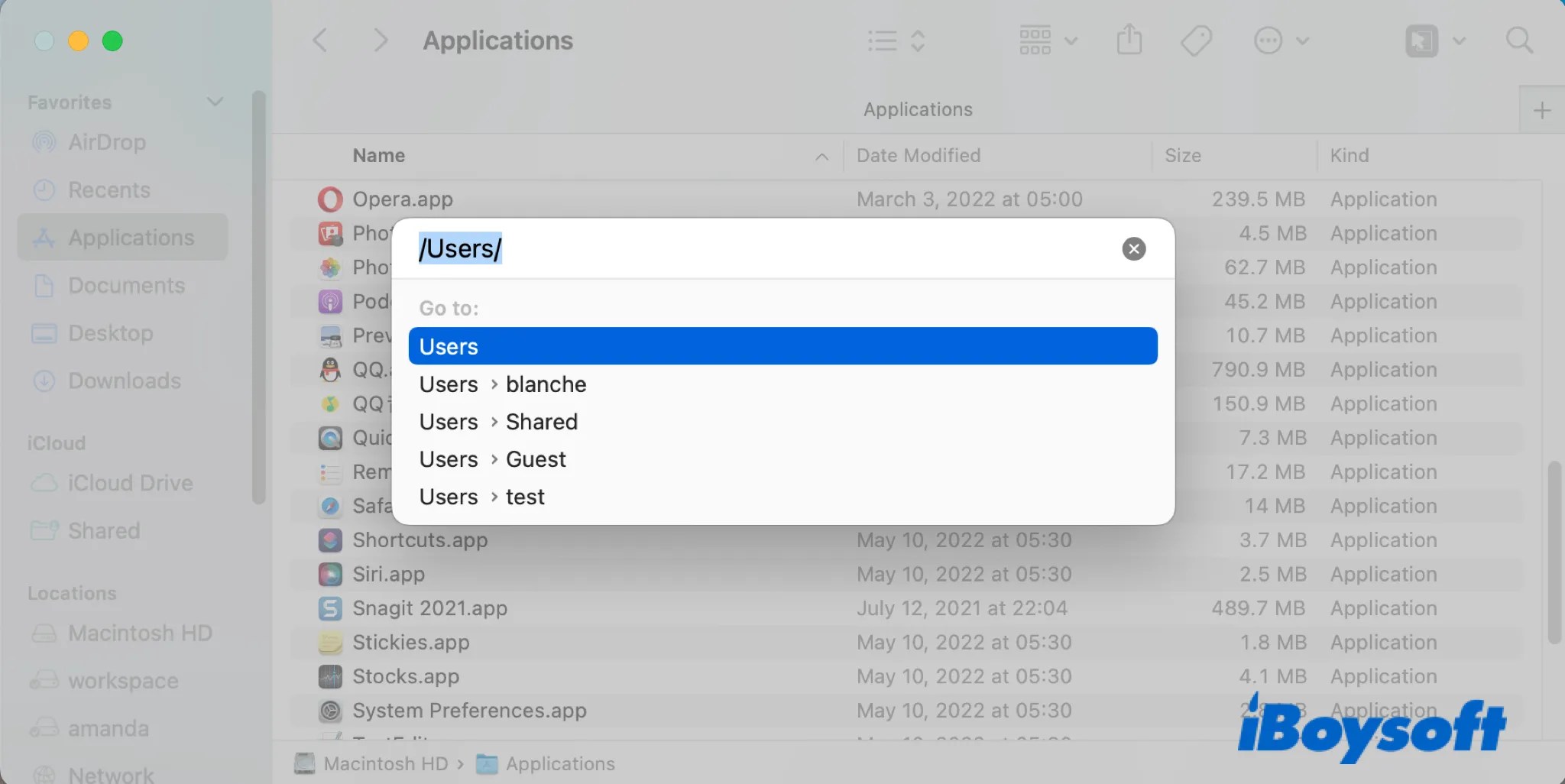Click the Search magnifier icon
1565x784 pixels.
click(x=1519, y=40)
